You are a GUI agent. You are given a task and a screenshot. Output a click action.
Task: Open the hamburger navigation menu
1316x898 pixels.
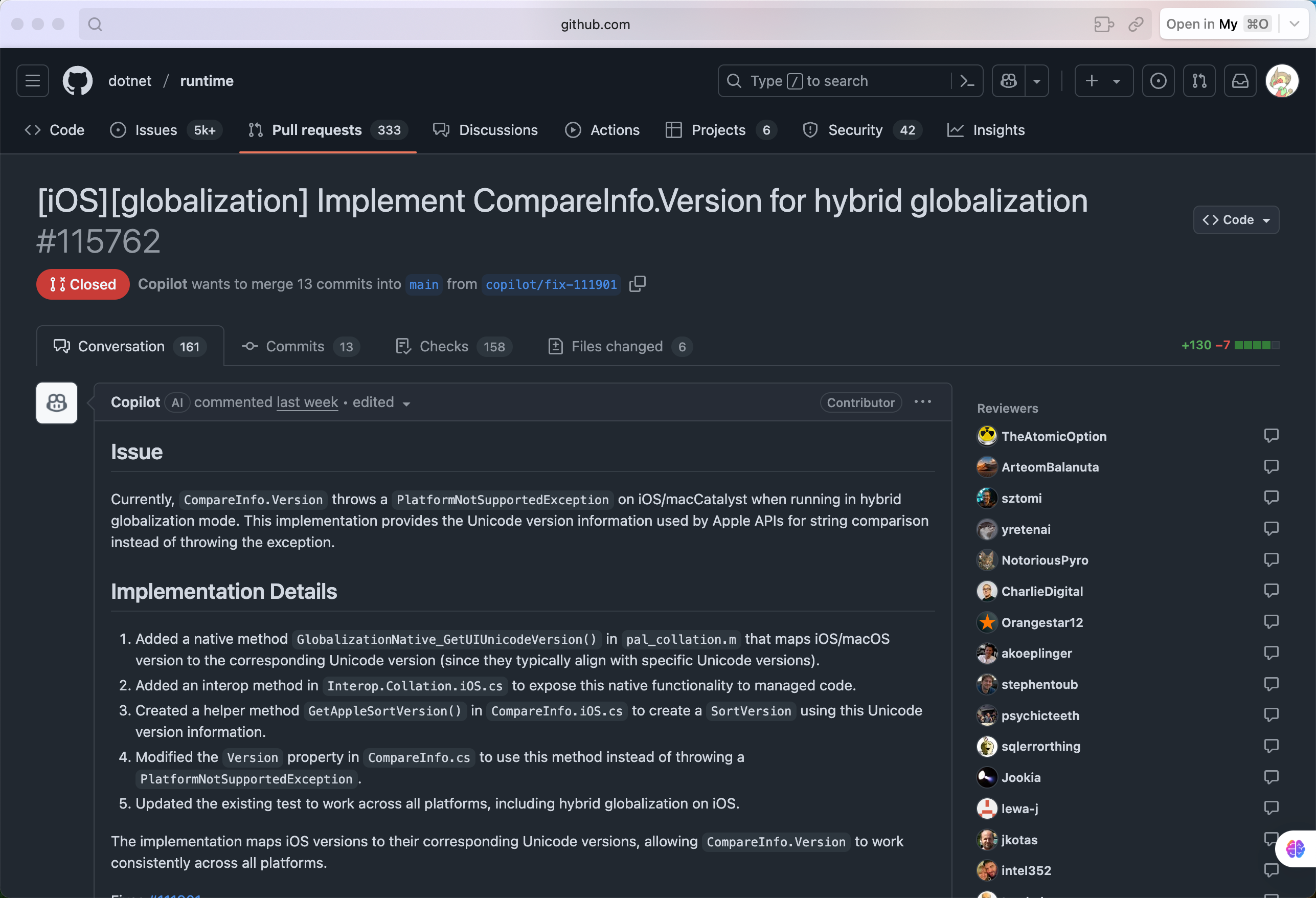pos(32,81)
